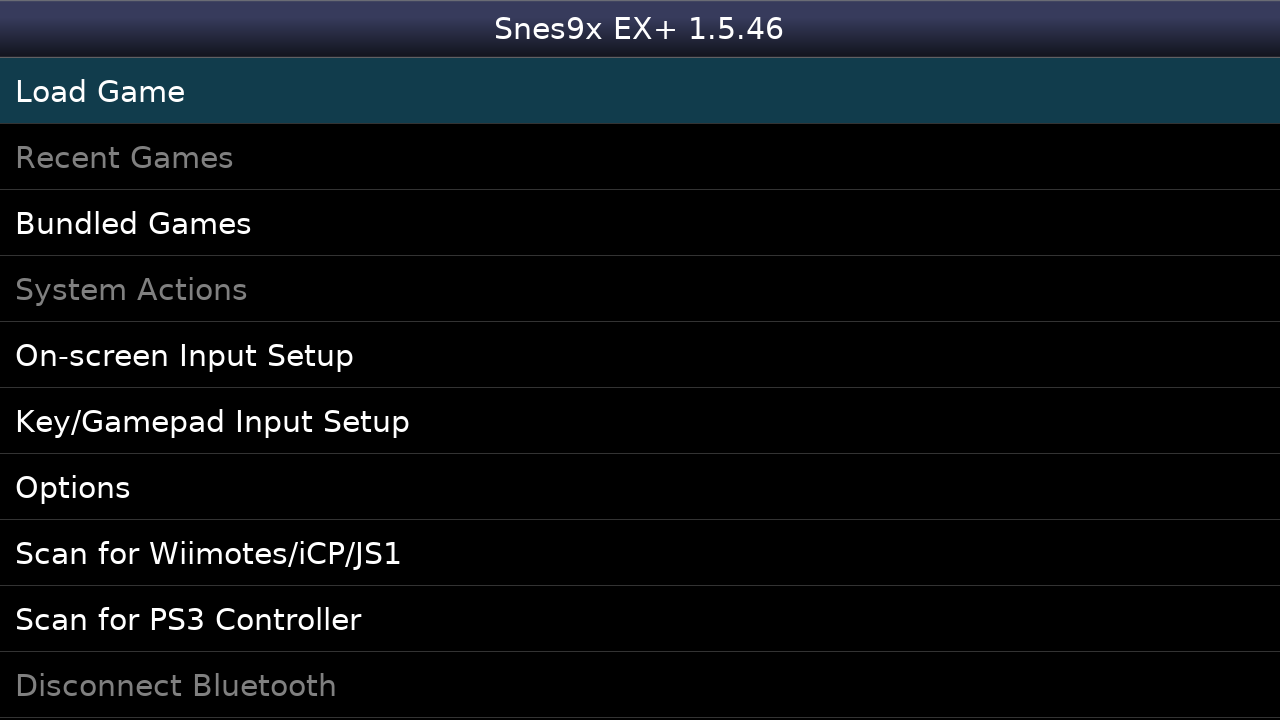Go to Key/Gamepad Input Setup

[x=212, y=422]
